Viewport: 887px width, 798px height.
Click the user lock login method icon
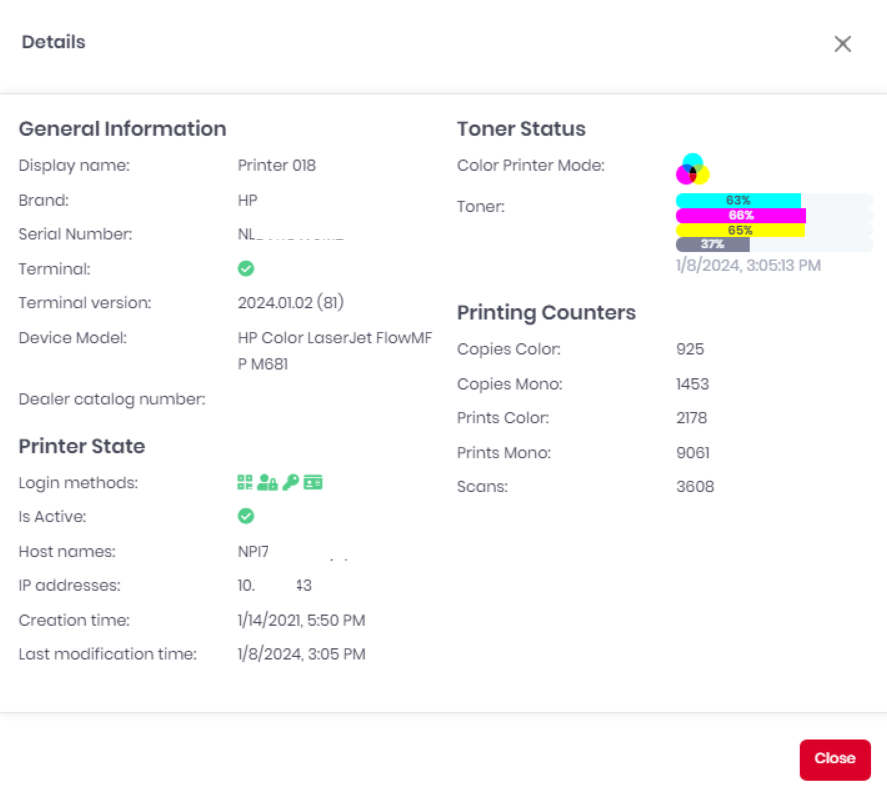click(x=267, y=482)
